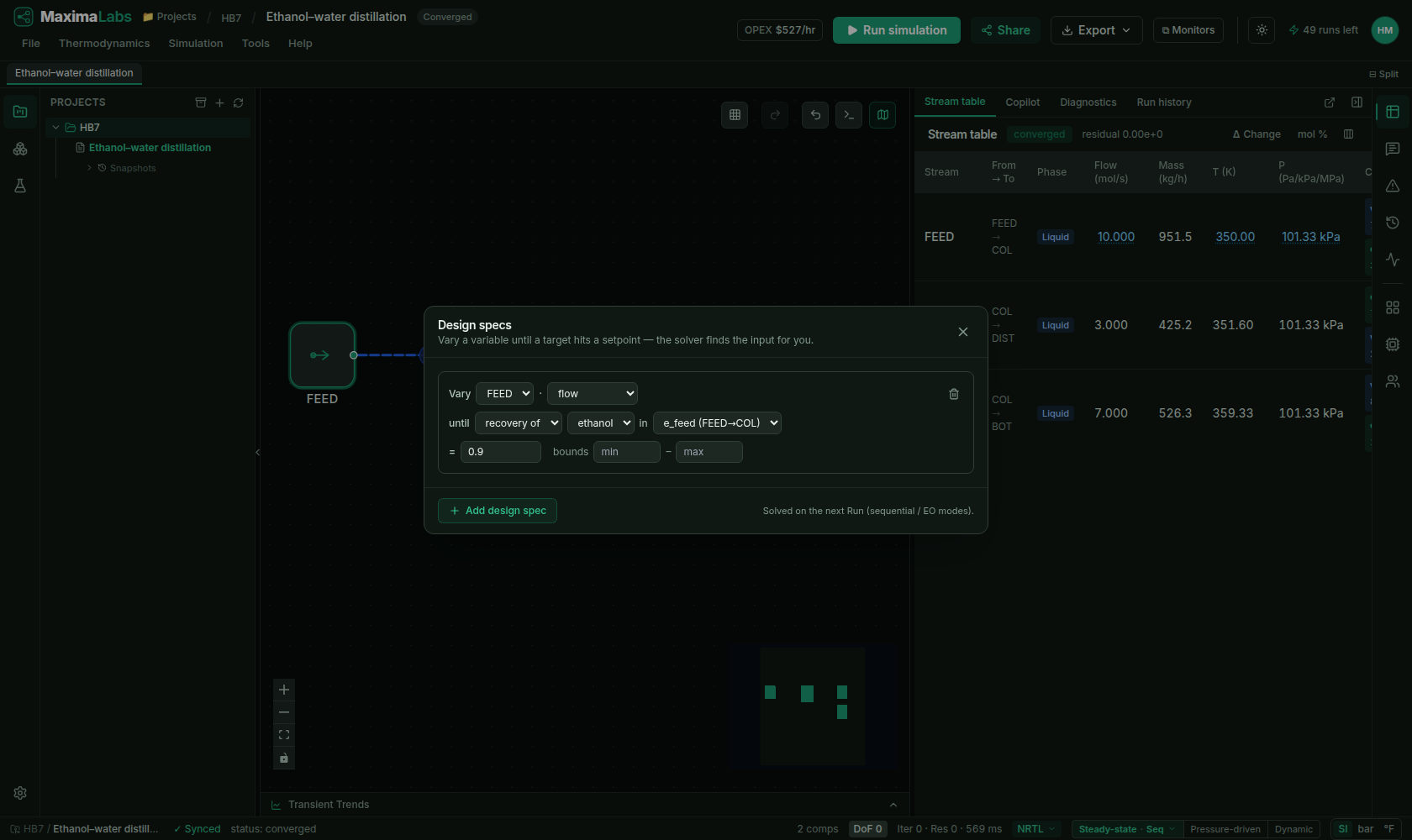Viewport: 1412px width, 840px height.
Task: Open warnings triangle icon in right rail
Action: click(1393, 186)
